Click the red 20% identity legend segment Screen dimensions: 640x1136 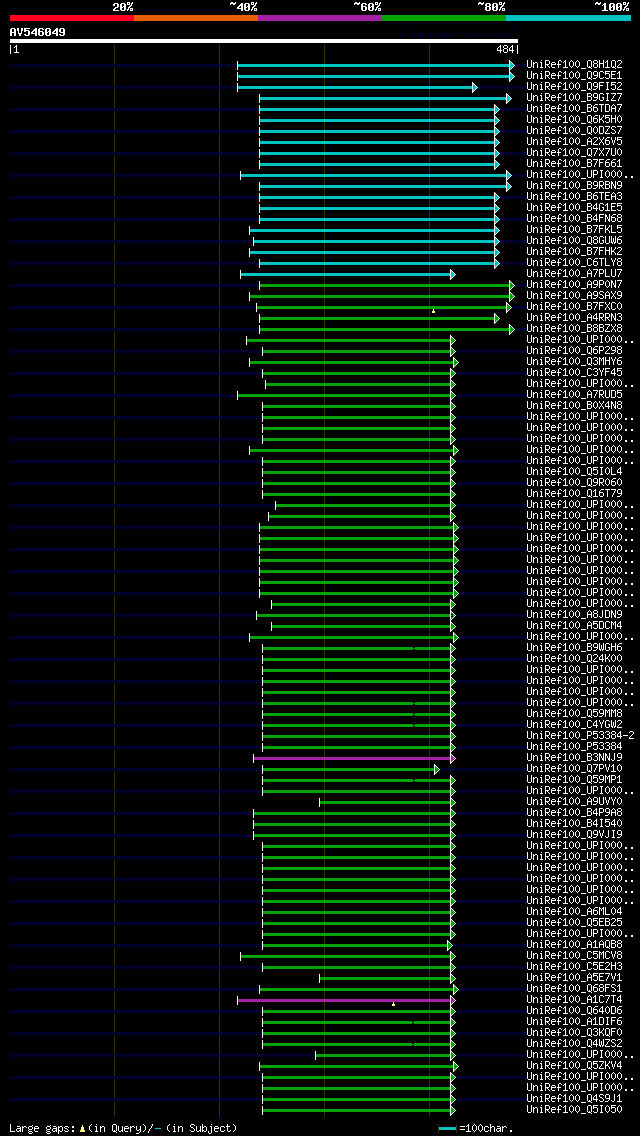(x=72, y=17)
